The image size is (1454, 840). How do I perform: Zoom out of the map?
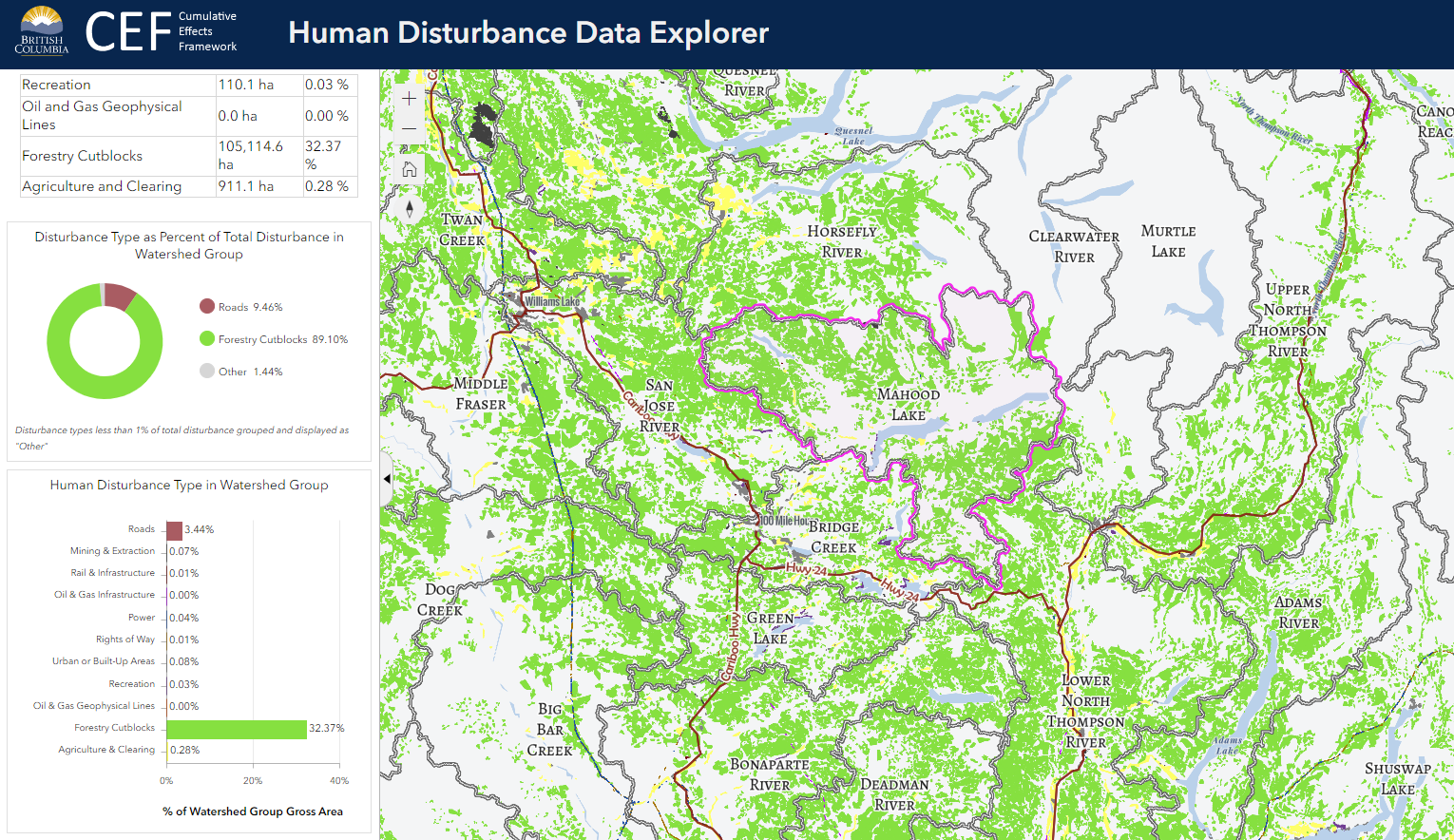click(410, 129)
